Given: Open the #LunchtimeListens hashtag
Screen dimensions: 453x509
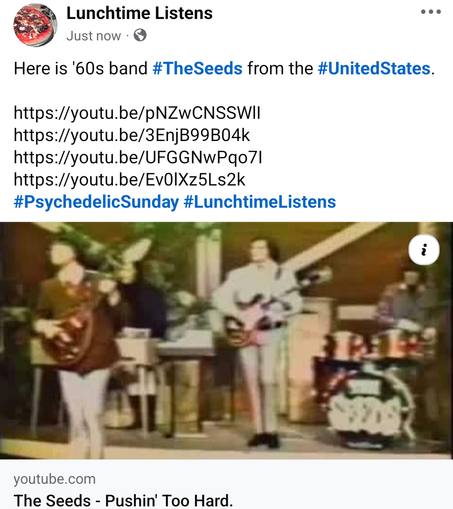Looking at the screenshot, I should (260, 202).
